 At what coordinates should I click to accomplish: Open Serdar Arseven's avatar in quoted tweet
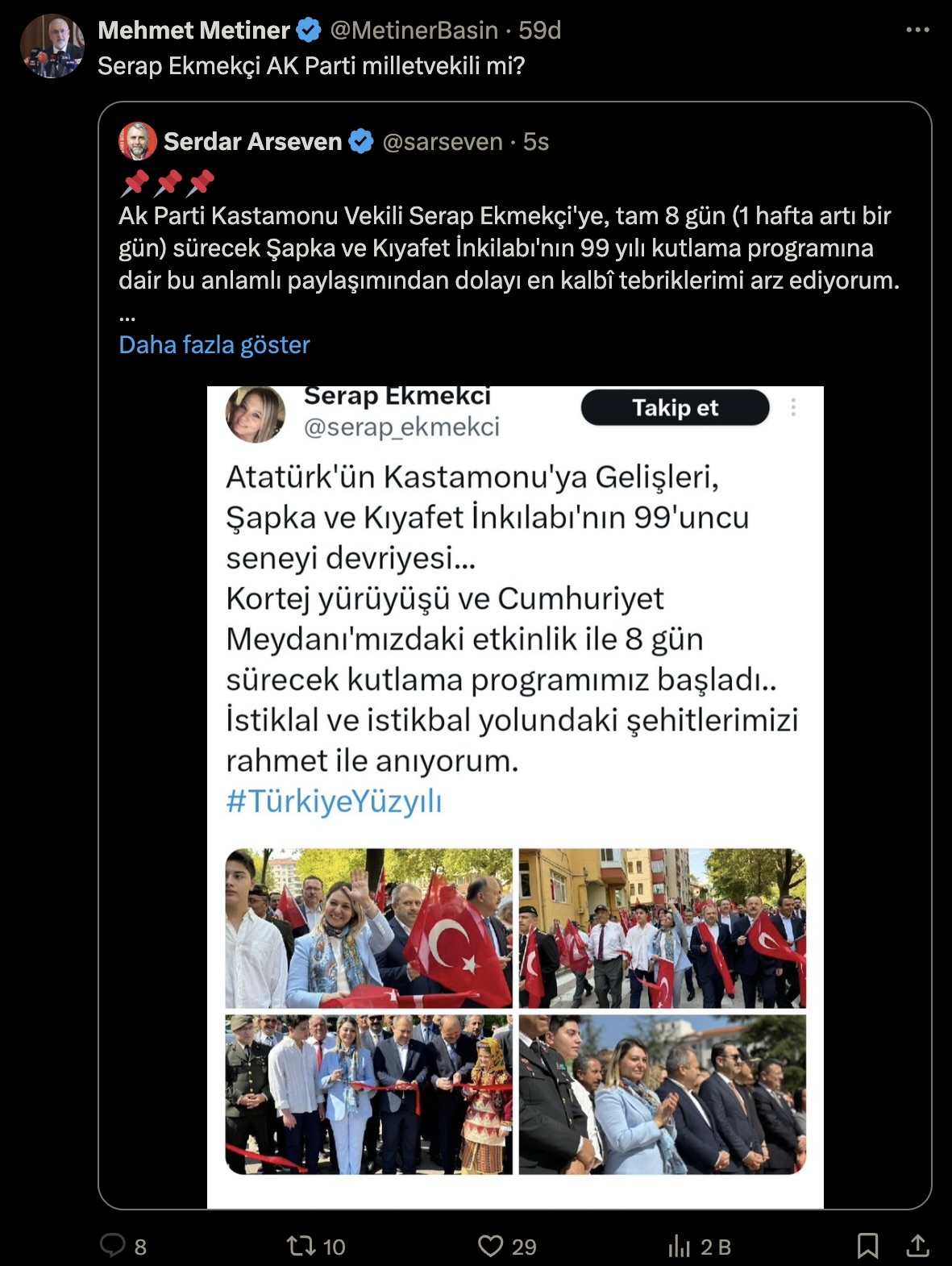pos(138,141)
